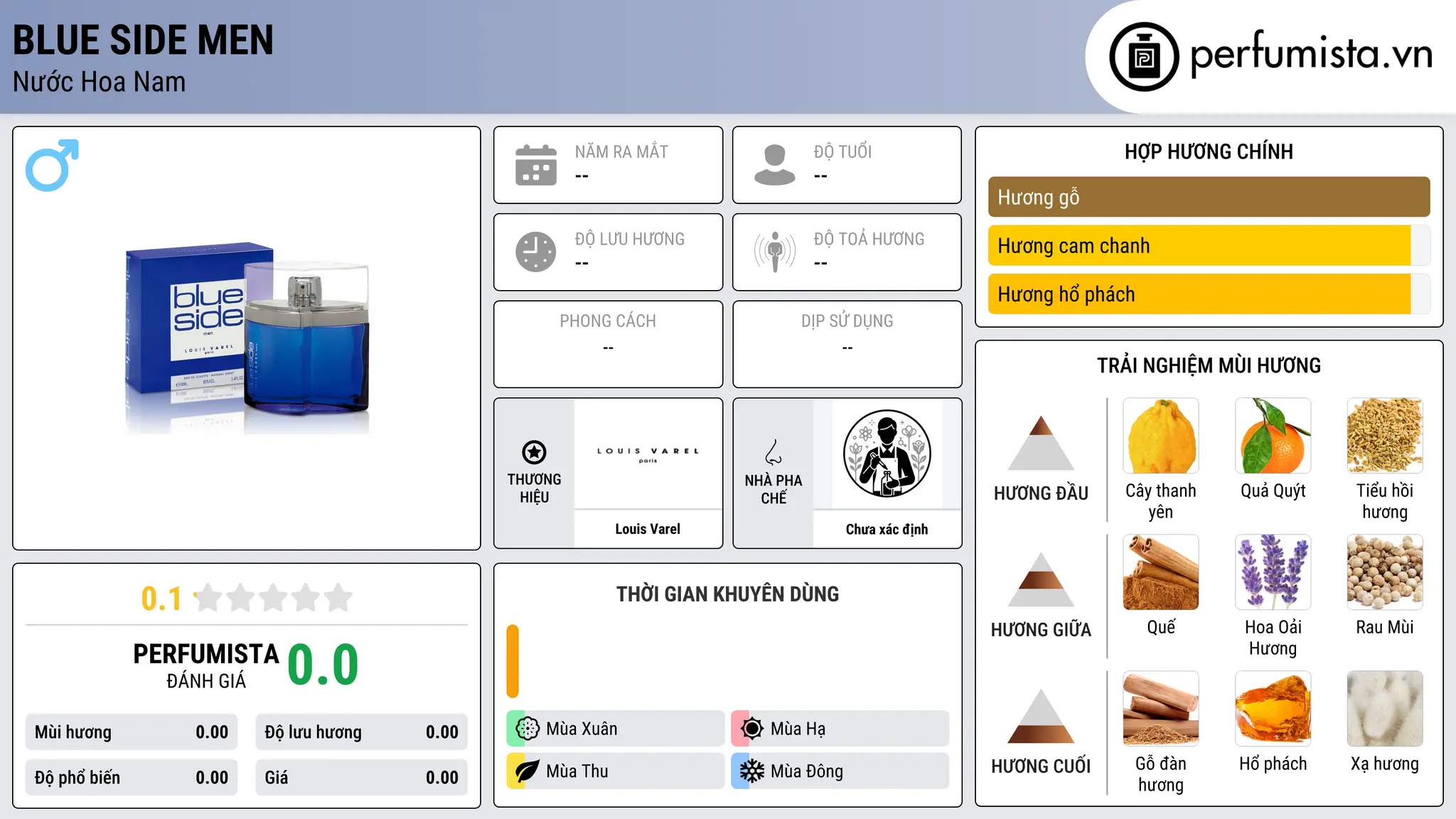This screenshot has width=1456, height=819.
Task: Click the ĐỘ LƯU HƯƠNG info label
Action: pos(630,239)
